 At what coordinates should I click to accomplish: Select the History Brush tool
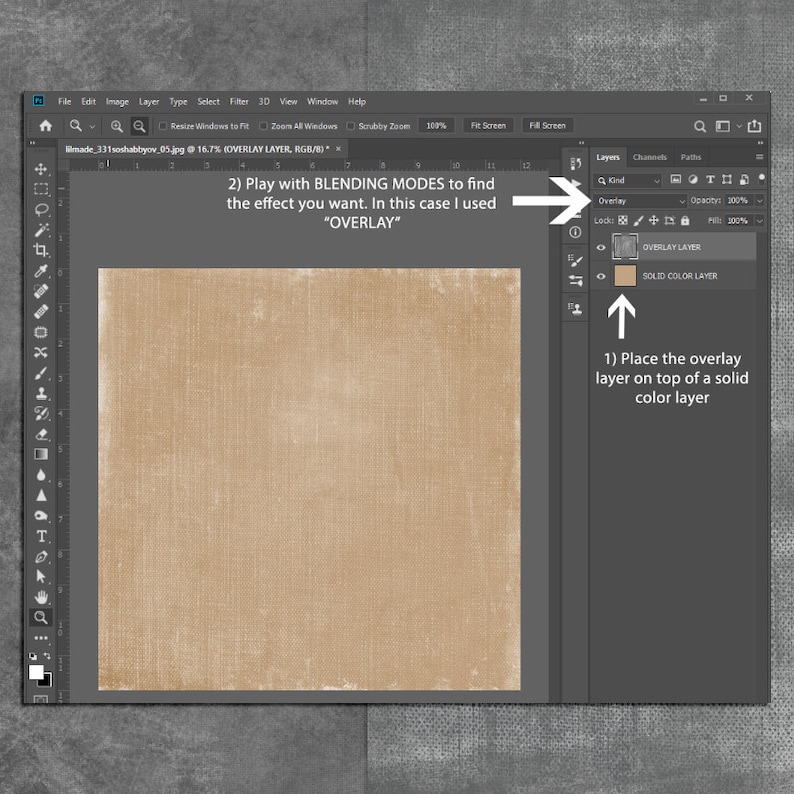(41, 414)
